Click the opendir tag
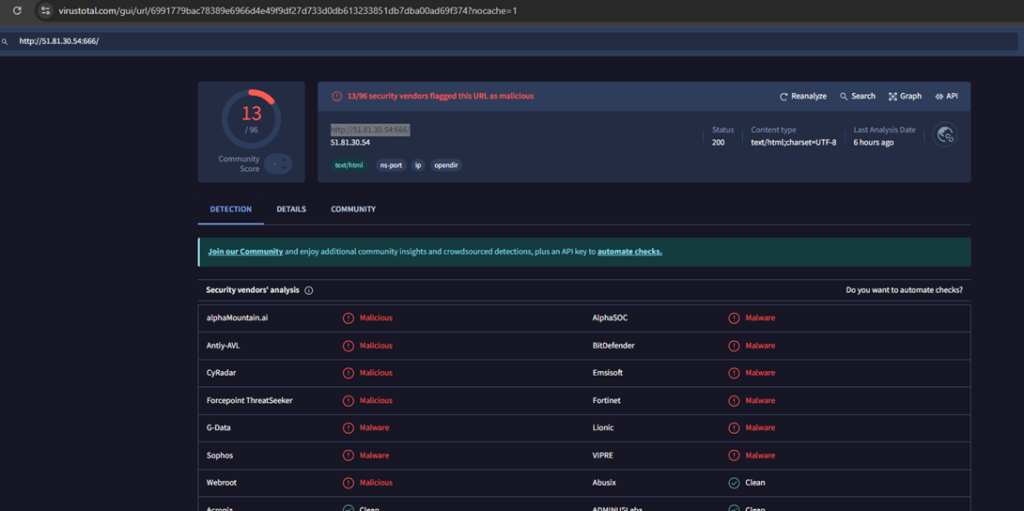Viewport: 1024px width, 511px height. 446,165
